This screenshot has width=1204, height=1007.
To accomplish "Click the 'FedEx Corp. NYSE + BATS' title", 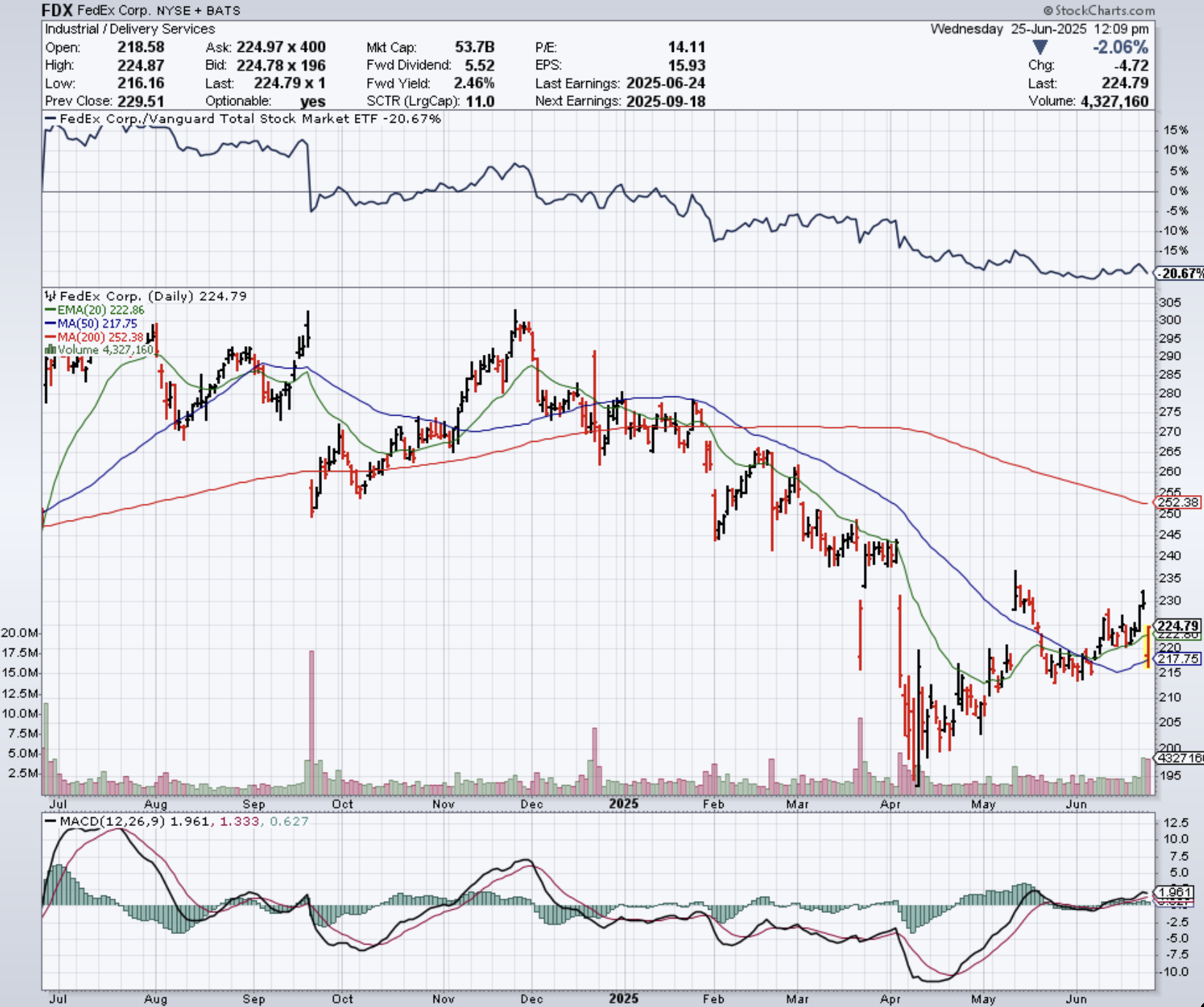I will click(x=159, y=11).
